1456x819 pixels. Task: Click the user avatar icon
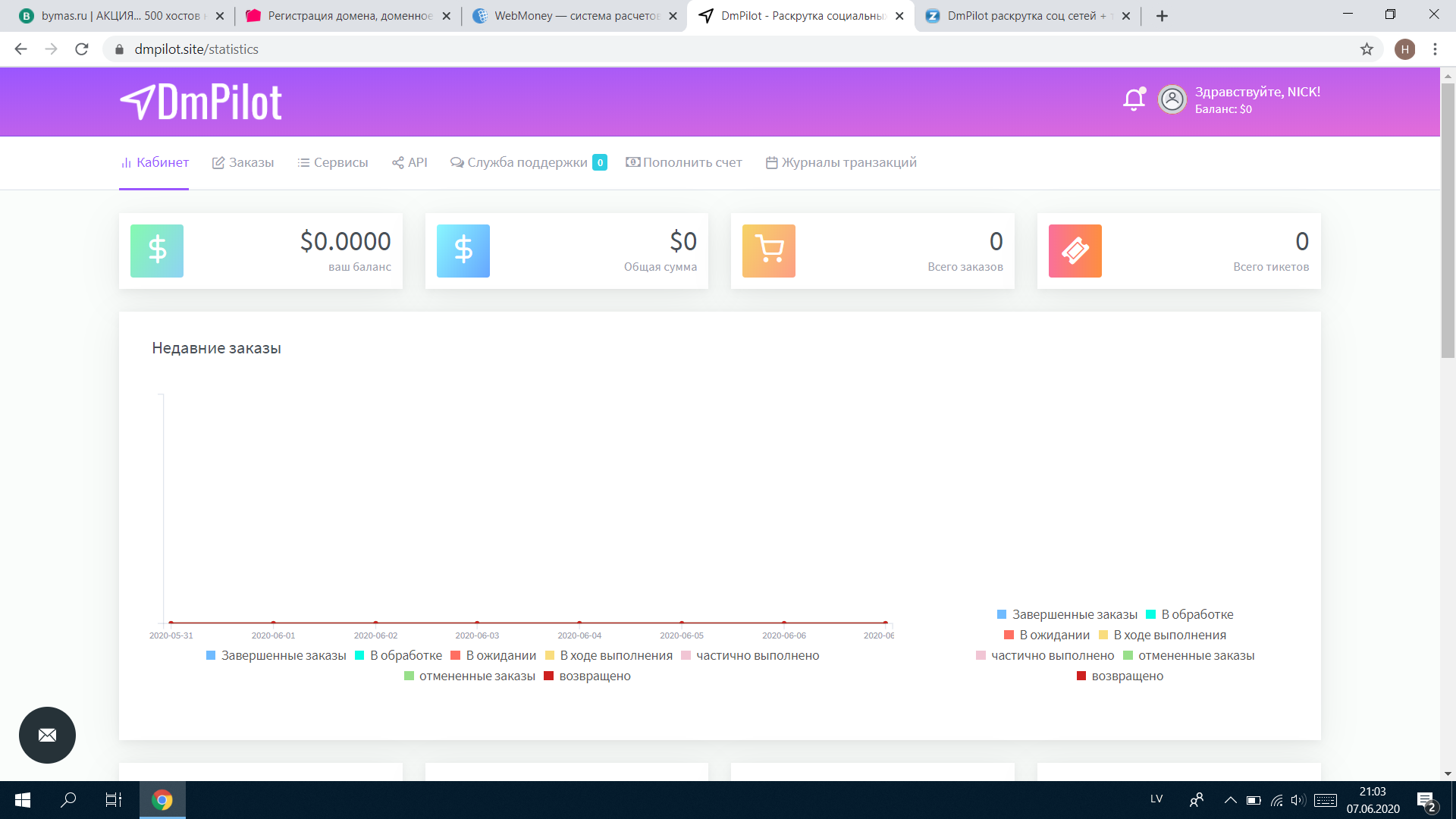tap(1172, 99)
